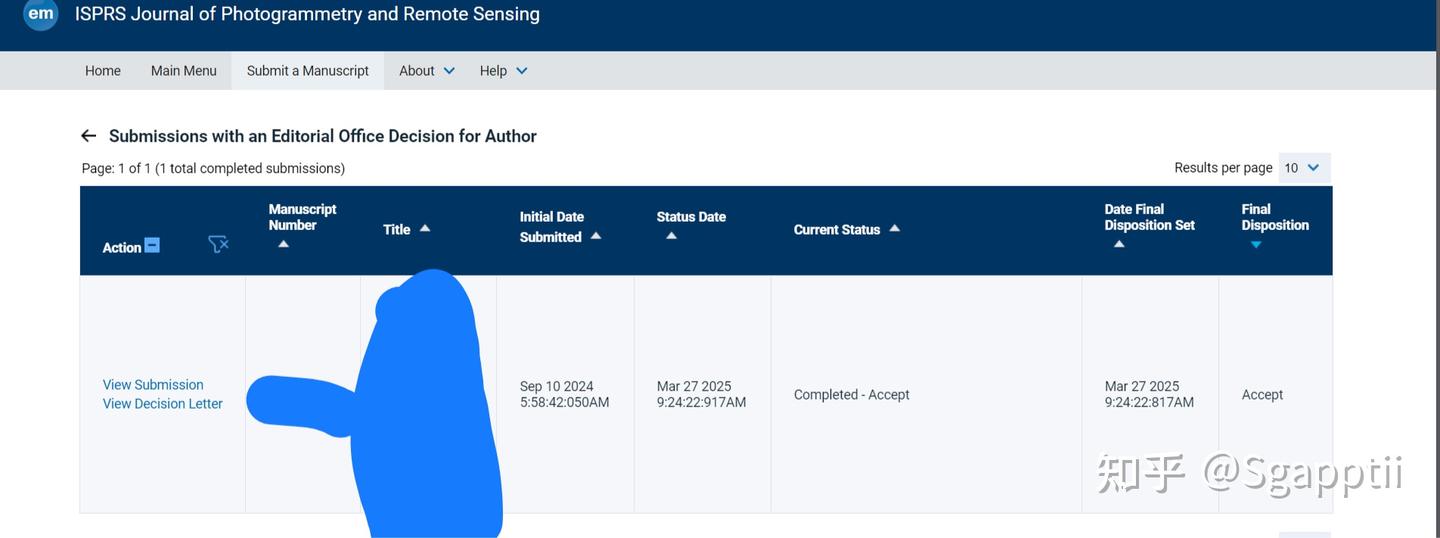Expand the About menu

427,71
